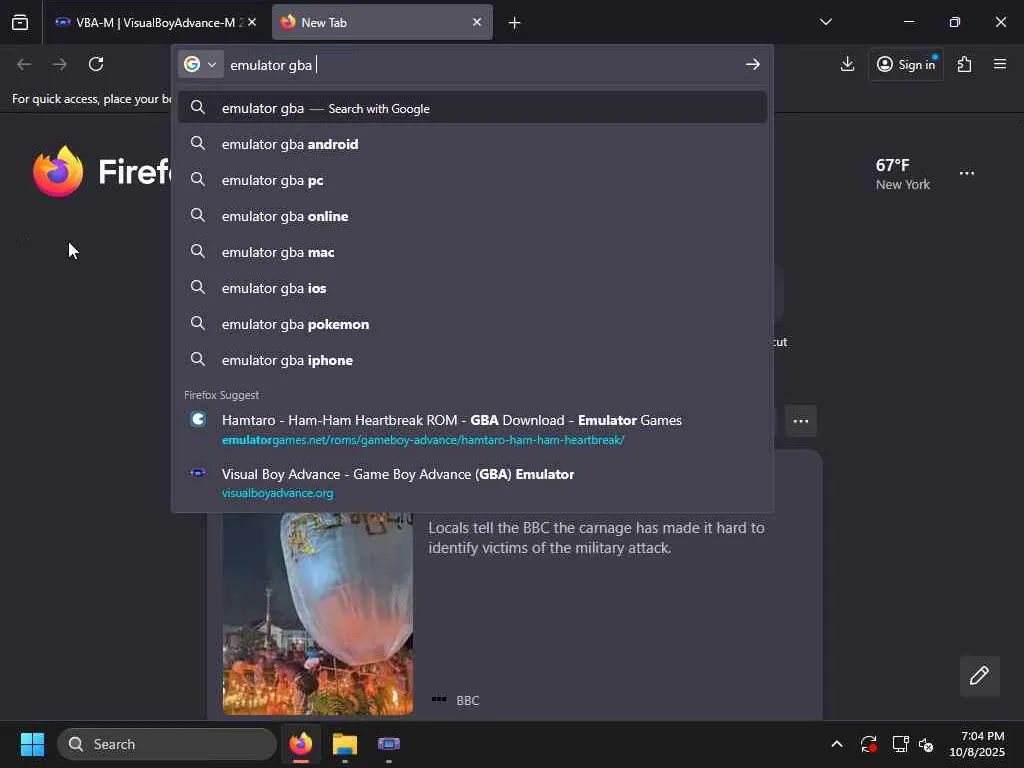Viewport: 1024px width, 768px height.
Task: Open the Firefox application menu
Action: pos(1000,64)
